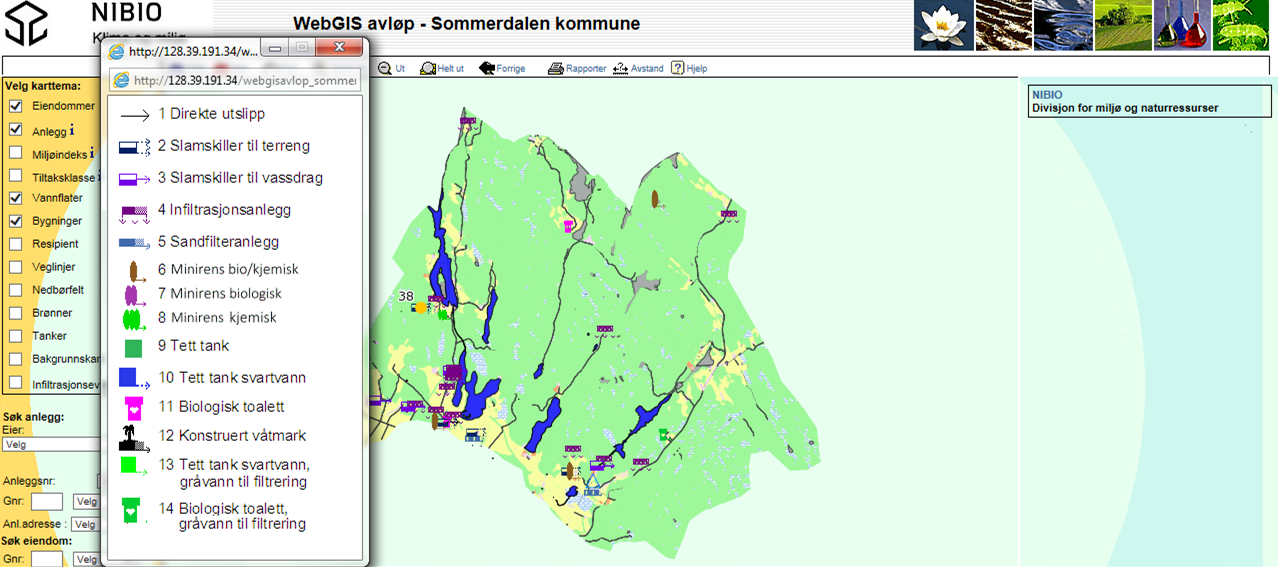Click the Gnr input under Søk anlegg

point(47,502)
